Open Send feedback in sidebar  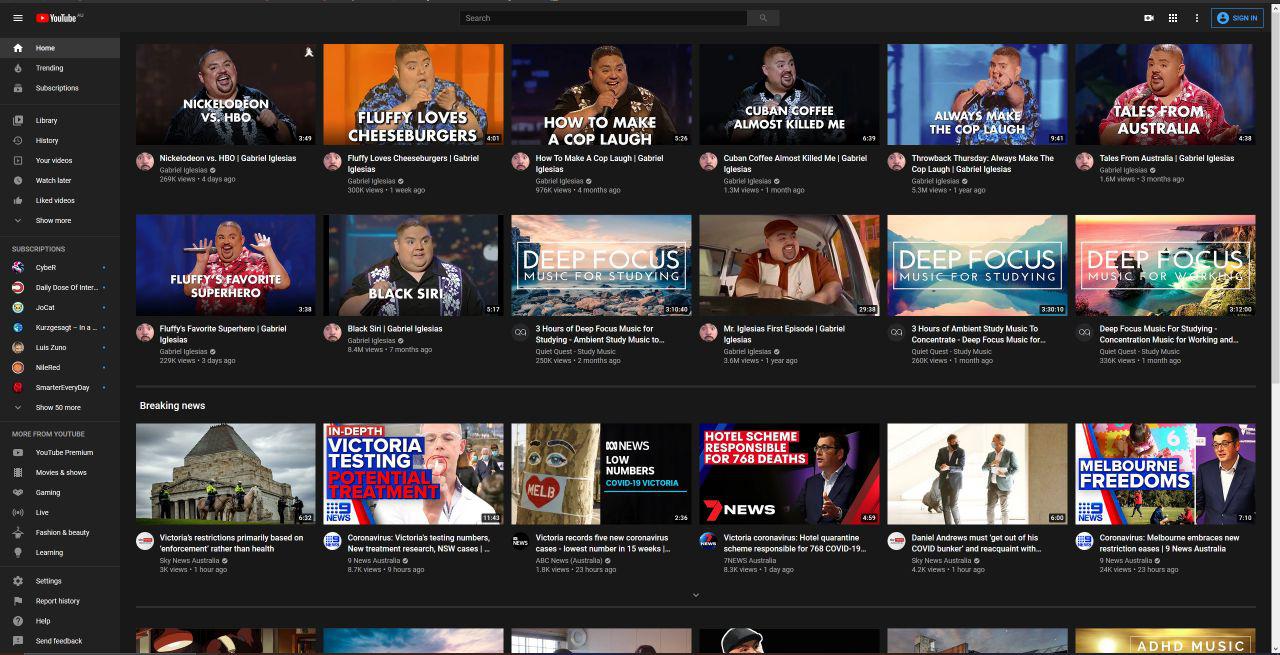click(60, 641)
